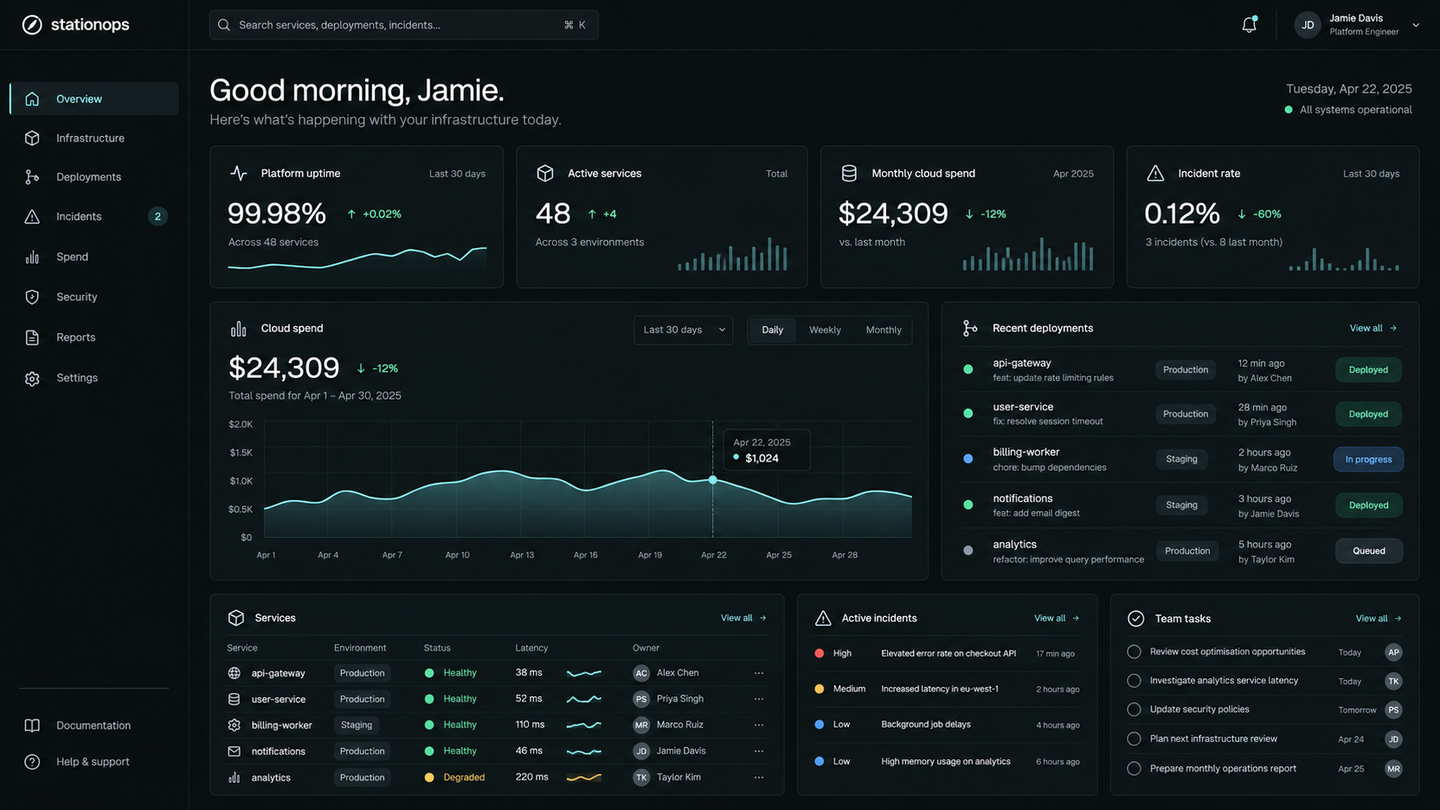This screenshot has width=1440, height=810.
Task: Click the Degraded status for analytics service
Action: pos(455,777)
